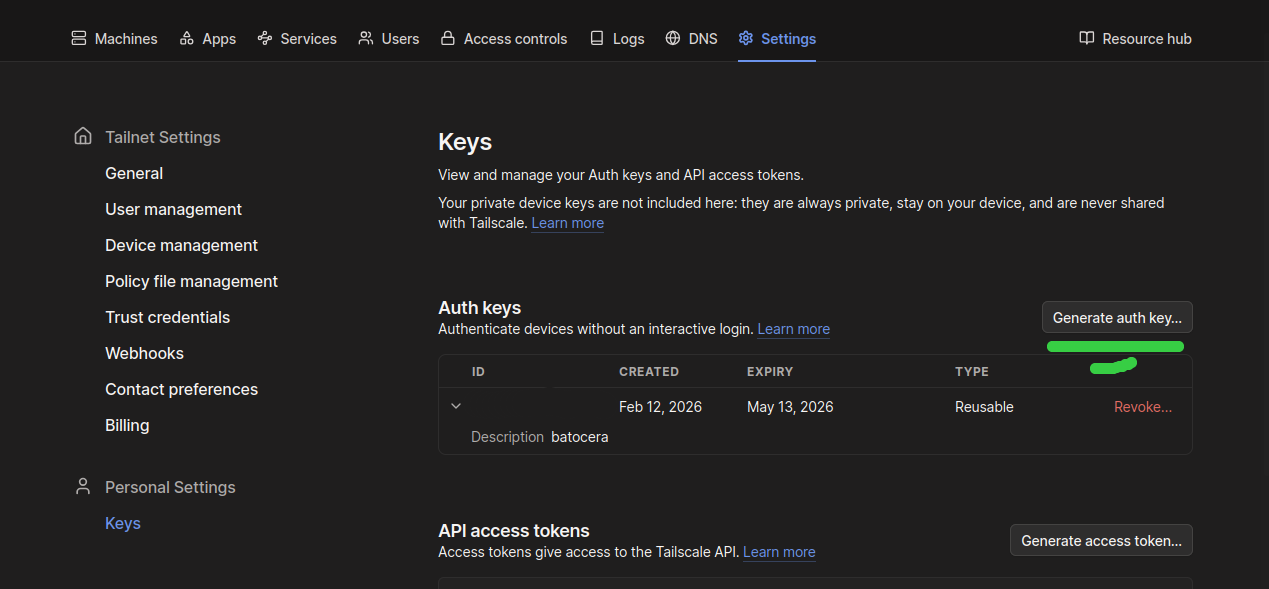The image size is (1269, 589).
Task: Open Learn more link under Auth keys
Action: click(x=793, y=329)
